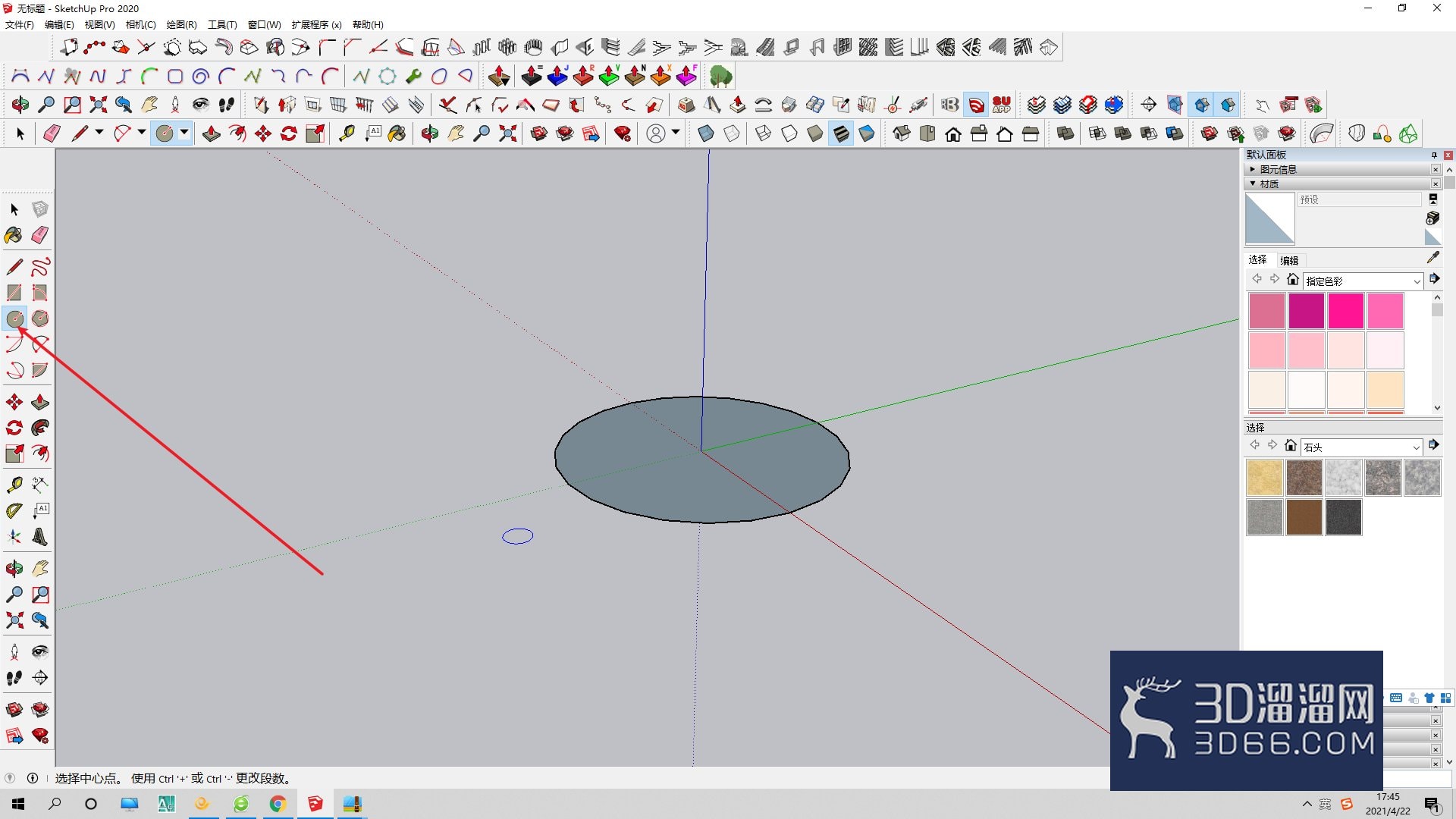Screen dimensions: 1456x819
Task: Select the Axes tool in left toolbar
Action: [14, 537]
